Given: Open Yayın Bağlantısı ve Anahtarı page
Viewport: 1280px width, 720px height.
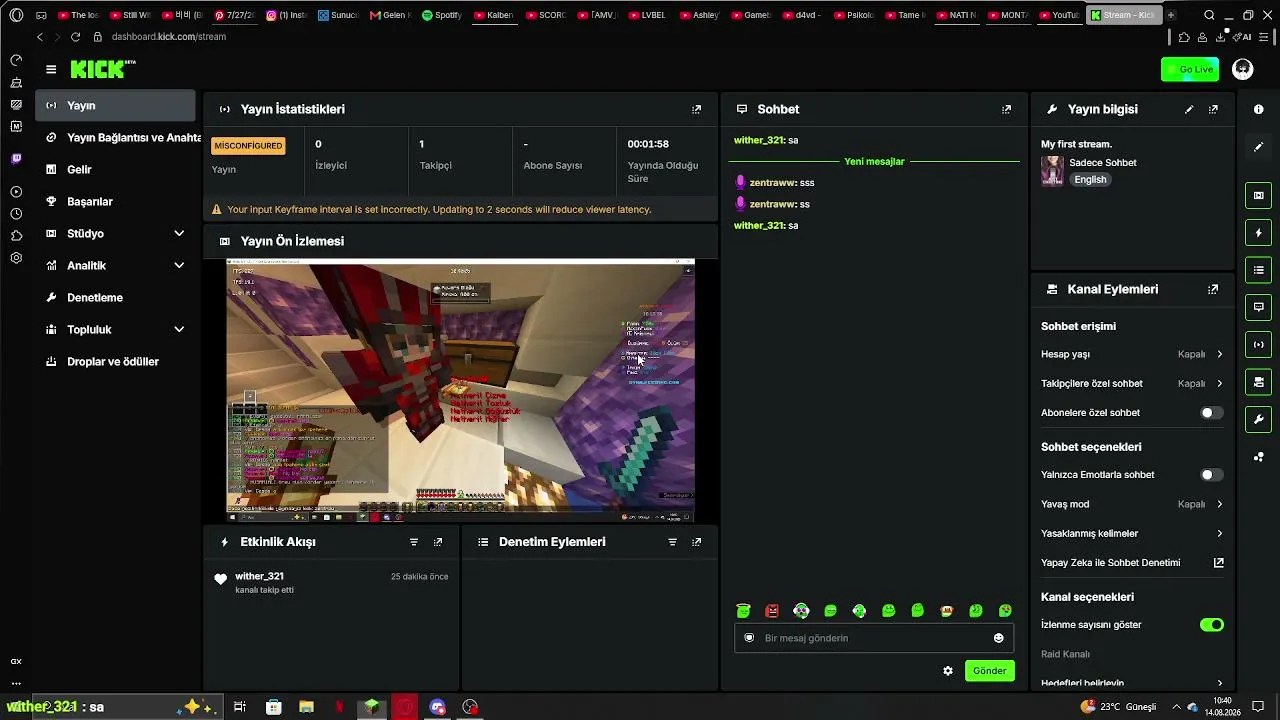Looking at the screenshot, I should pyautogui.click(x=115, y=138).
